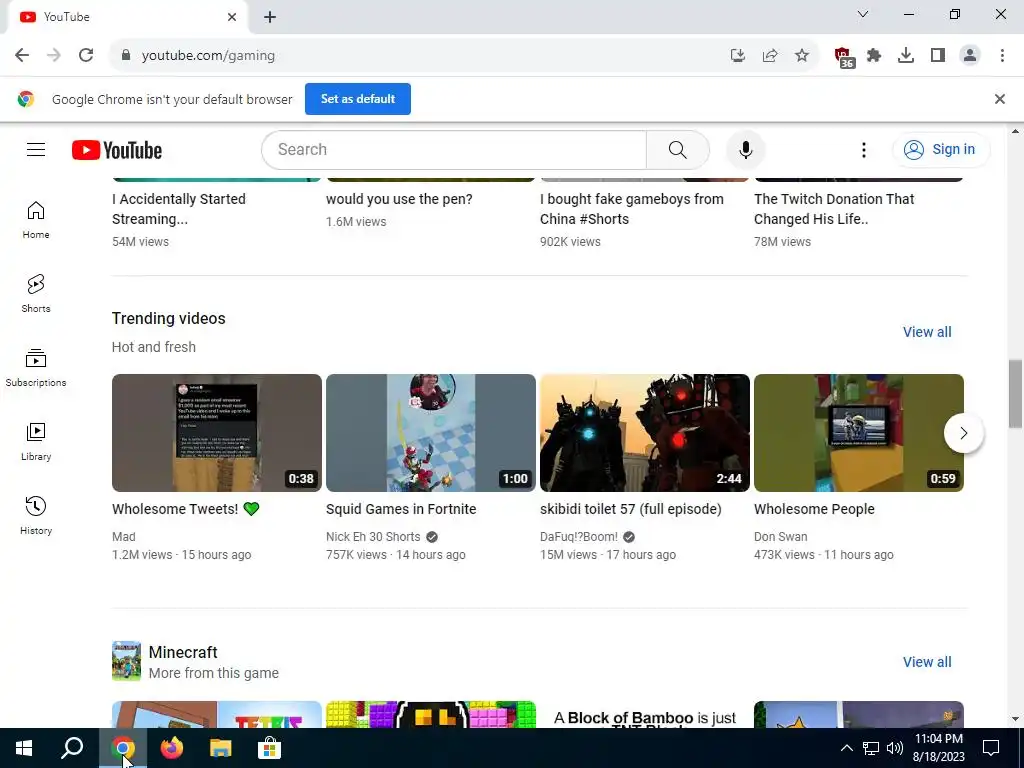This screenshot has height=768, width=1024.
Task: View all Minecraft videos
Action: [x=927, y=662]
